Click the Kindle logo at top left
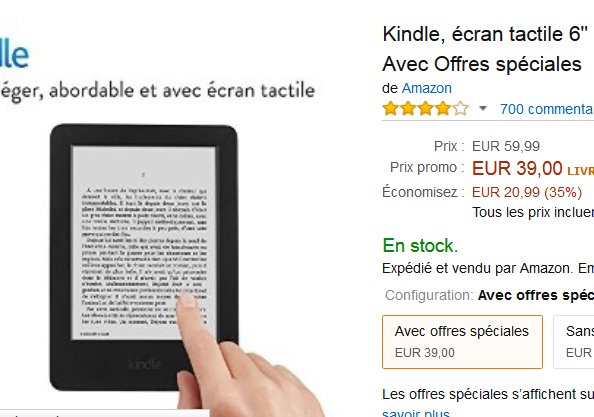594x417 pixels. 14,55
